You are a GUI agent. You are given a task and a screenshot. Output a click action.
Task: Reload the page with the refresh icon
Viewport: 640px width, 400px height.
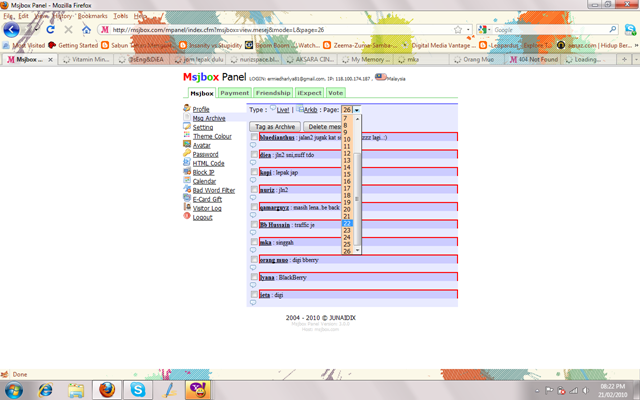[50, 29]
